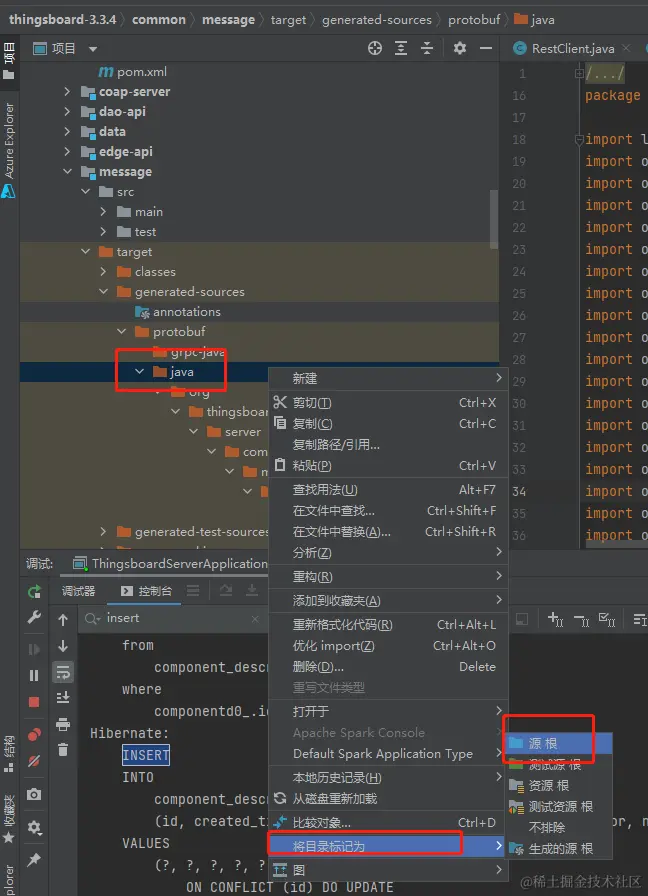Open the 收藏夹 tool window
Viewport: 648px width, 896px height.
(9, 819)
